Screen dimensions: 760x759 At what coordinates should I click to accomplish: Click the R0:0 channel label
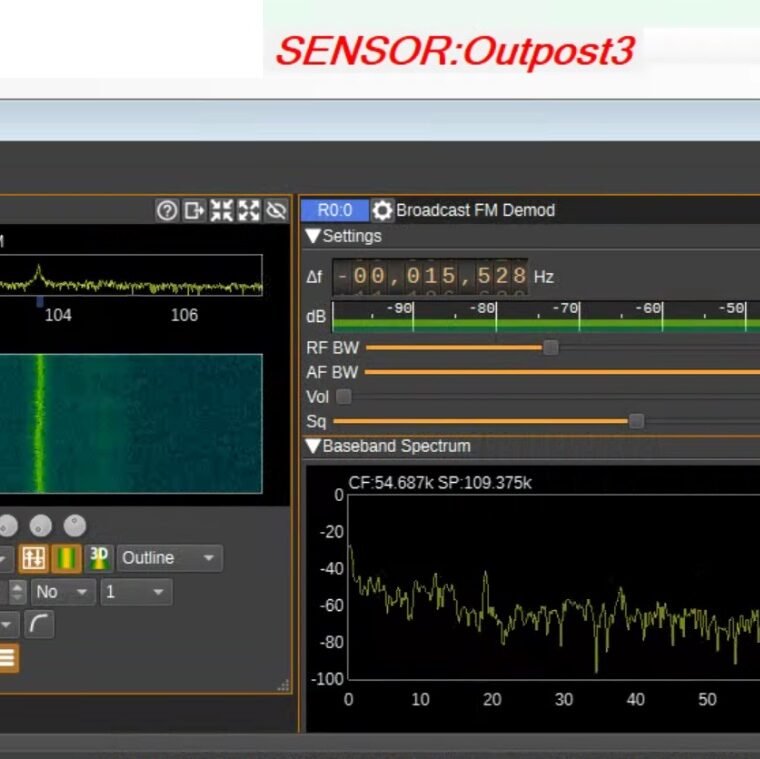point(334,210)
